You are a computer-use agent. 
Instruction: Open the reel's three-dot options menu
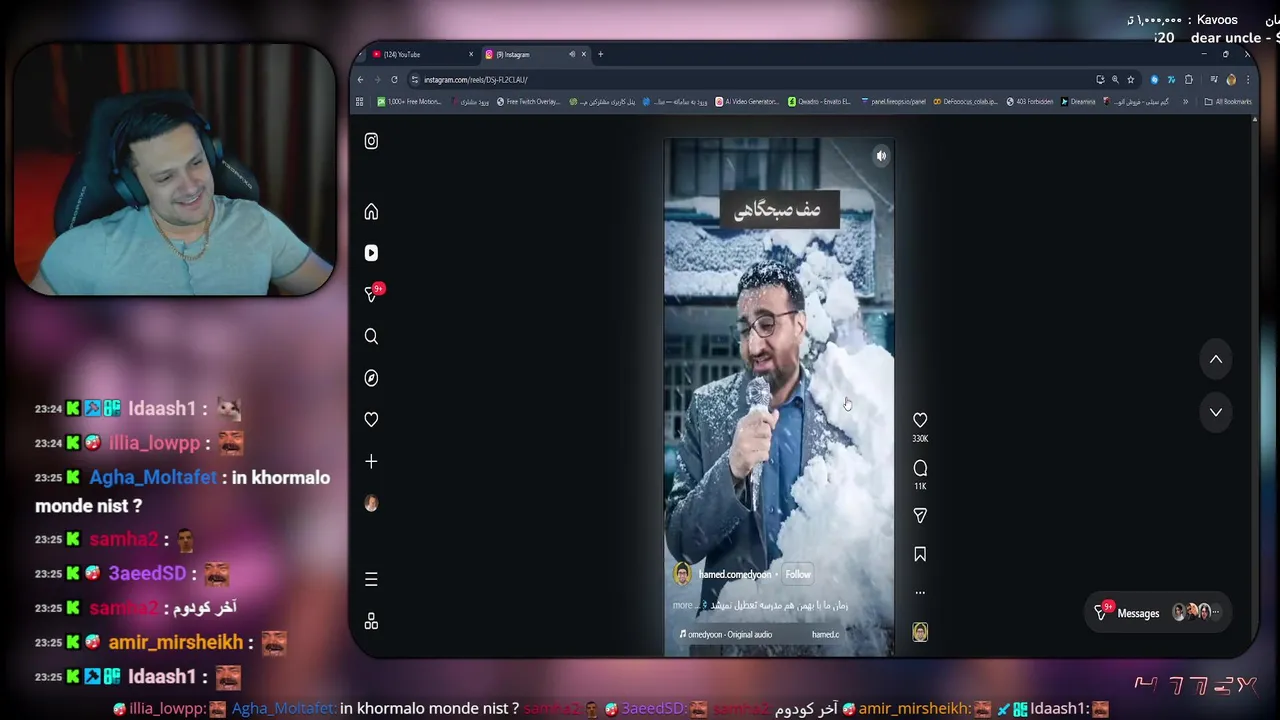(x=920, y=592)
